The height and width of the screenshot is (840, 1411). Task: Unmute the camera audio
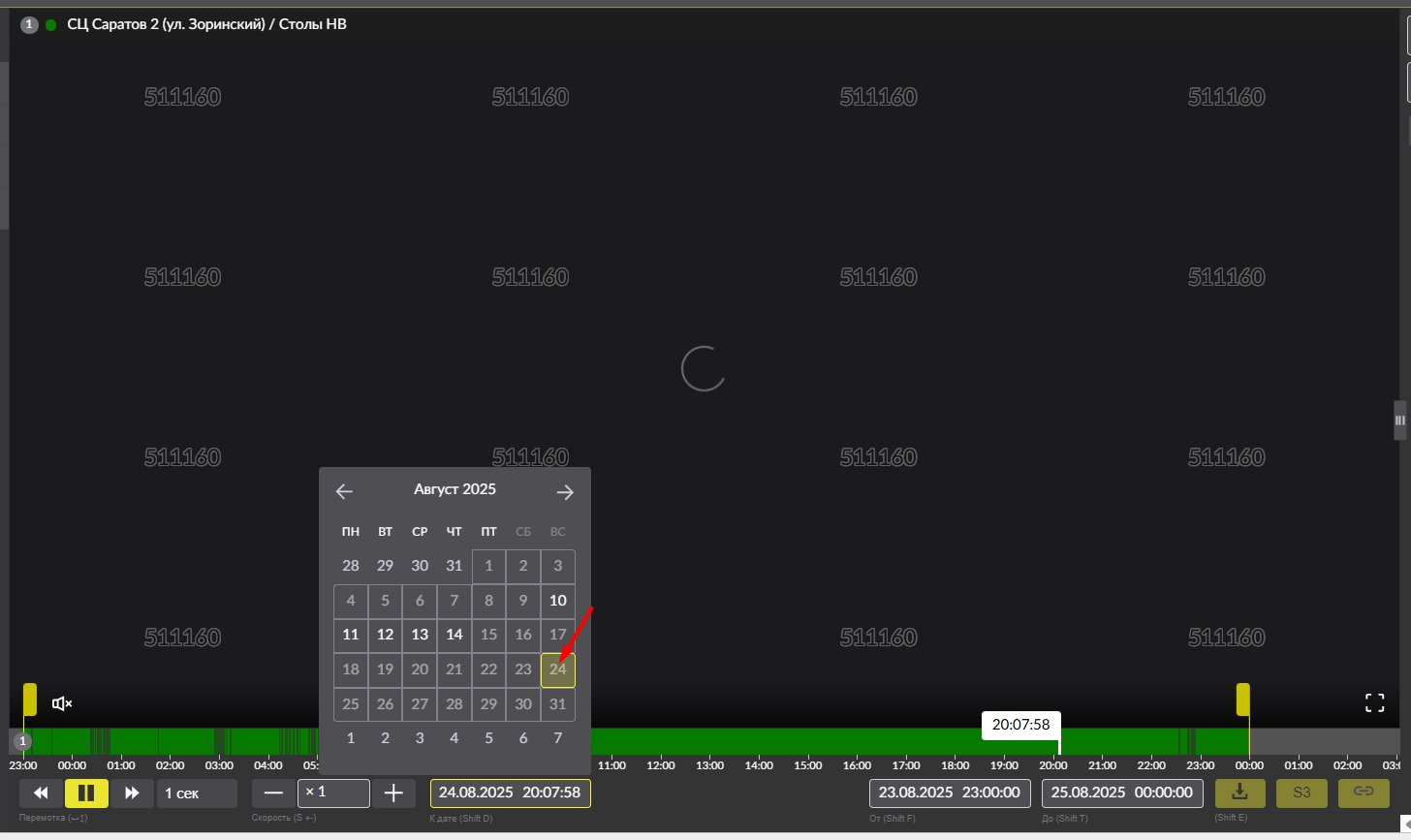(62, 703)
